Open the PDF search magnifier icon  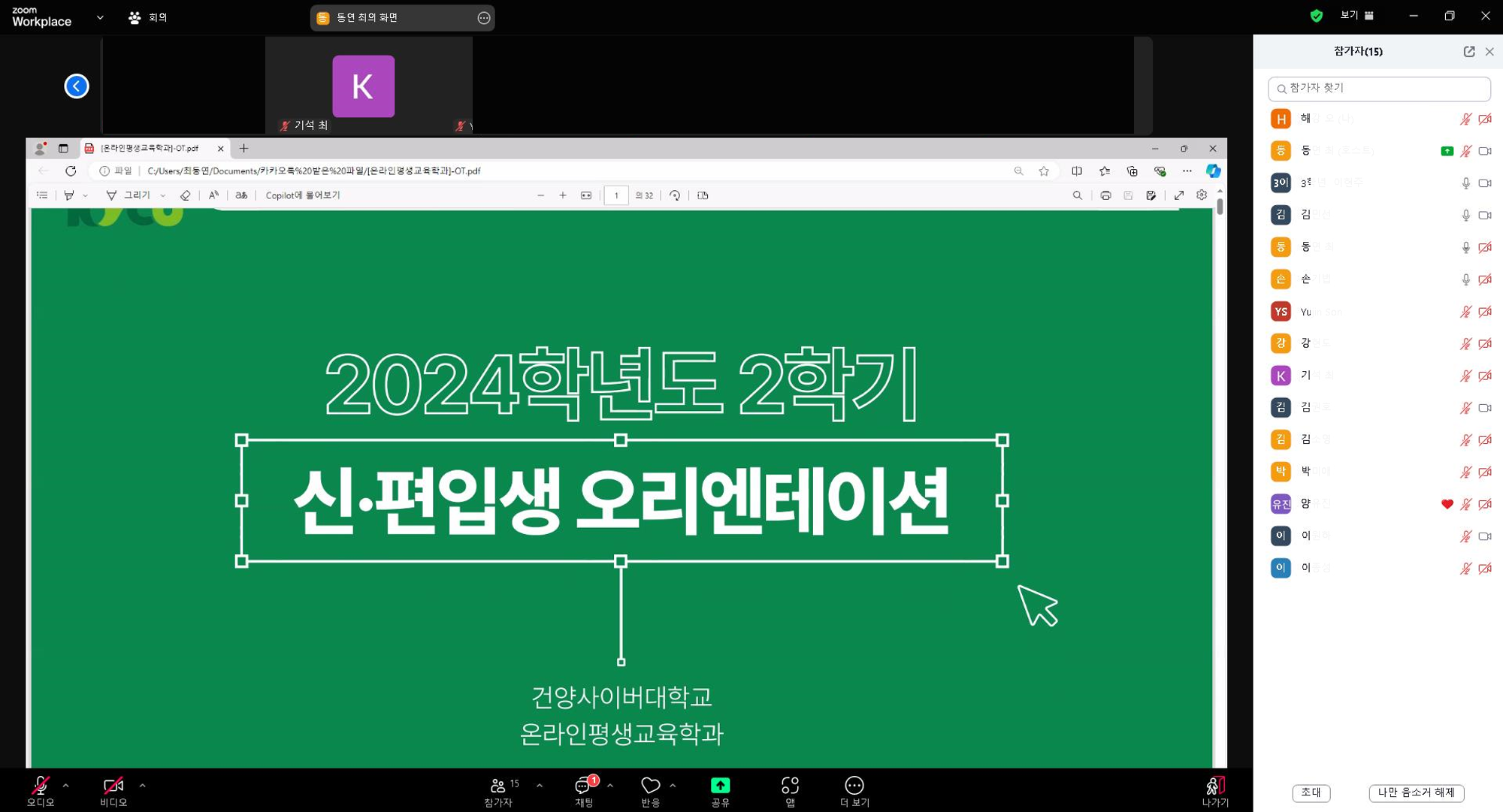pos(1077,195)
